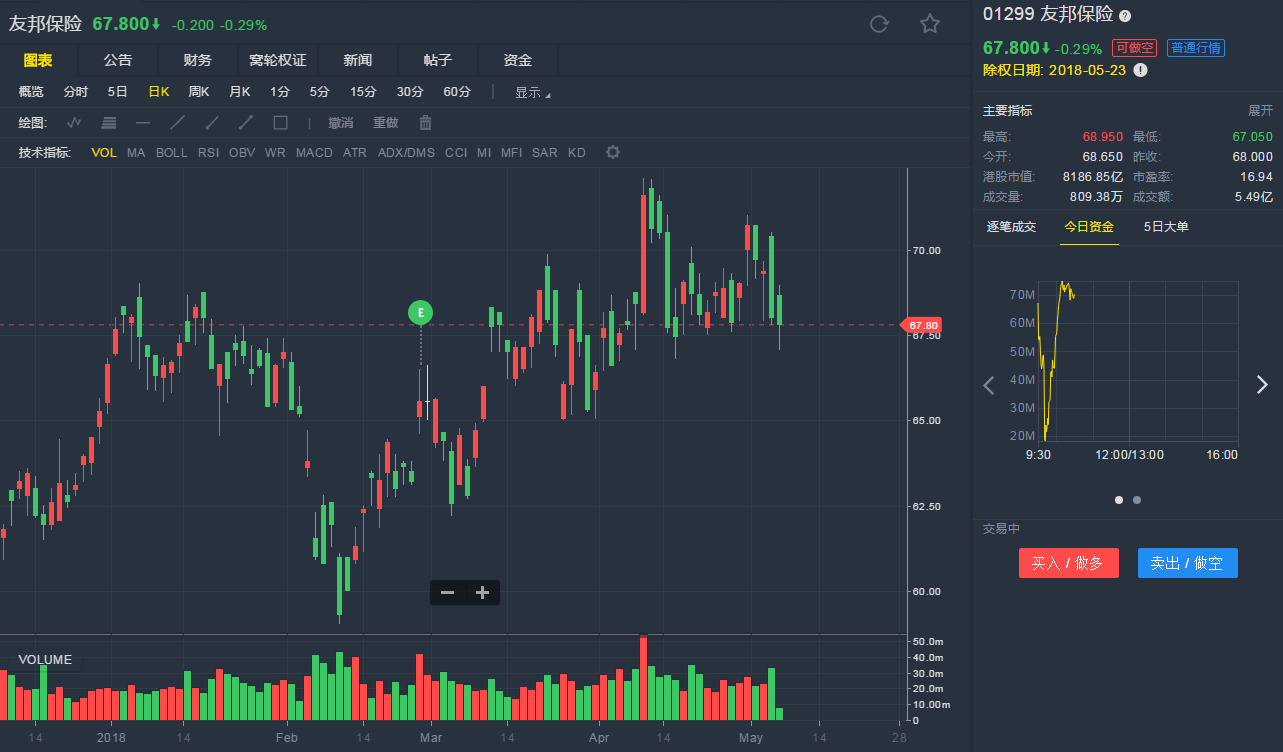
Task: Expand key indicators with 展开
Action: click(1260, 111)
